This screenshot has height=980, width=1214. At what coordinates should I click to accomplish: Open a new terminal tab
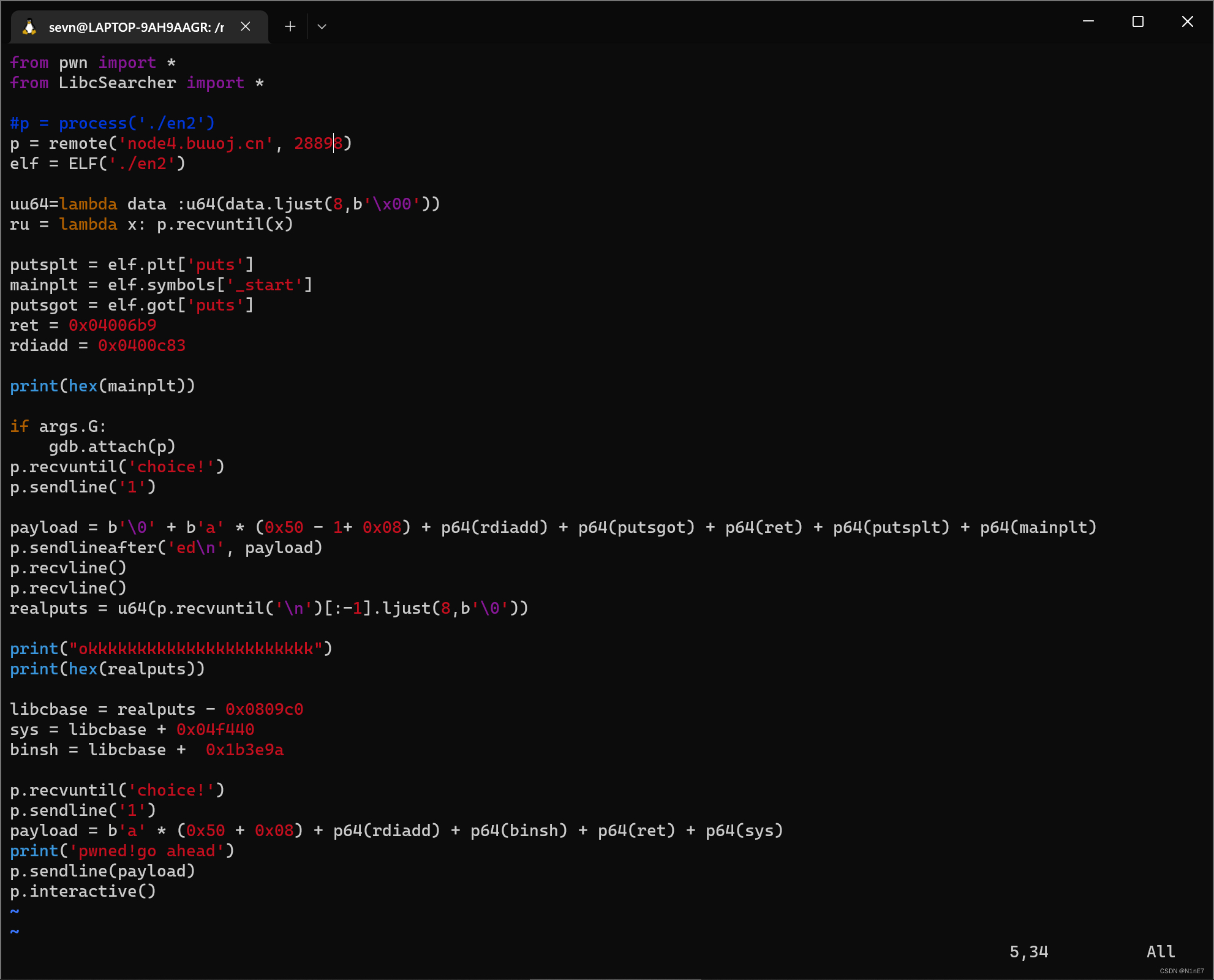pos(290,26)
